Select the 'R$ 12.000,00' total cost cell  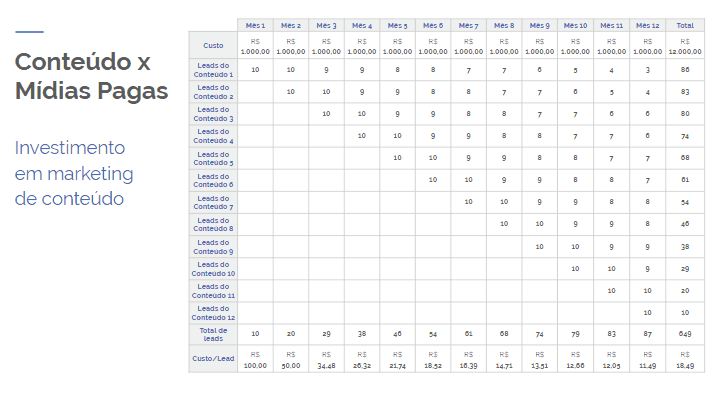tap(685, 46)
